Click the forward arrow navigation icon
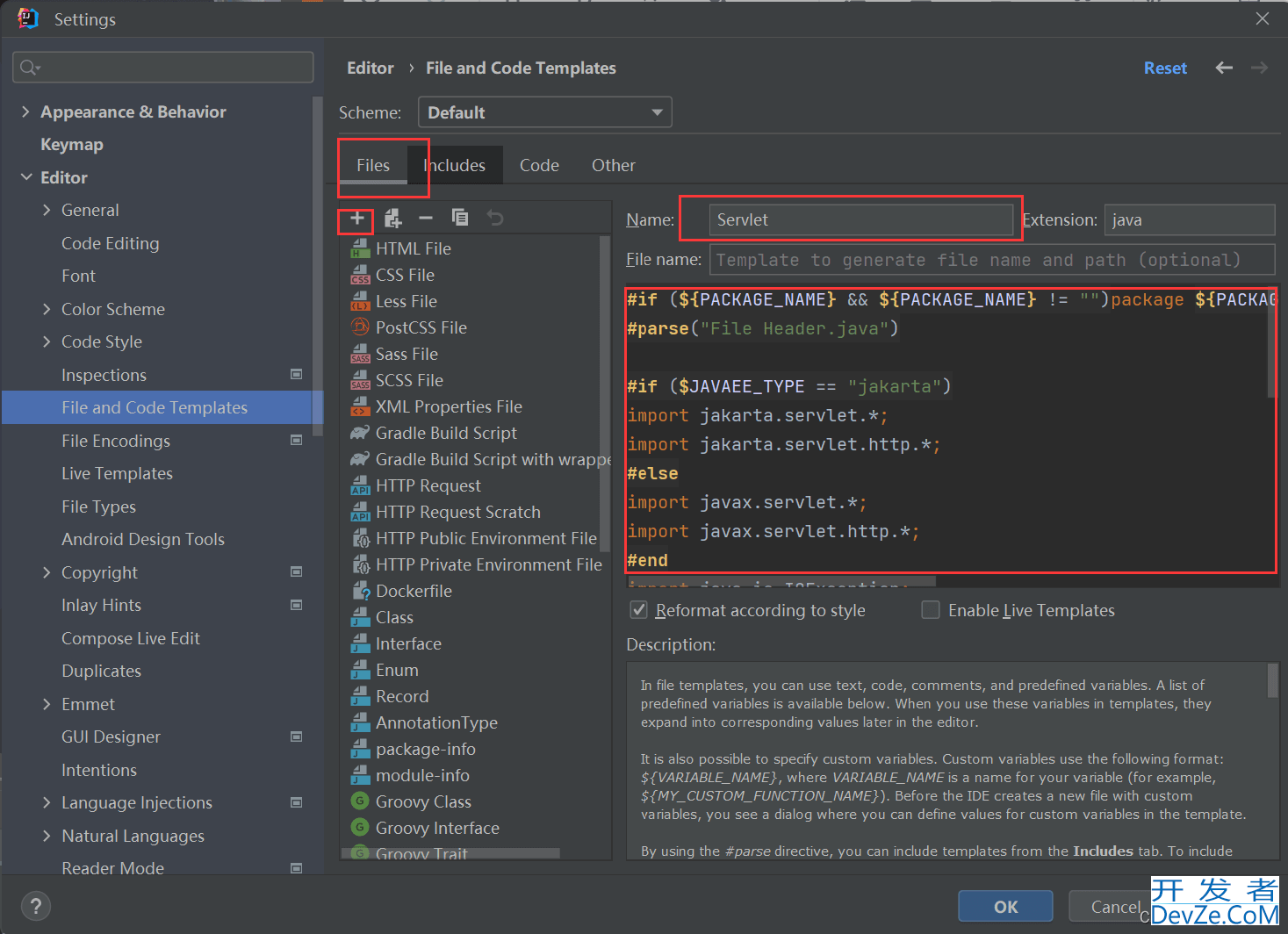The height and width of the screenshot is (934, 1288). [x=1260, y=68]
